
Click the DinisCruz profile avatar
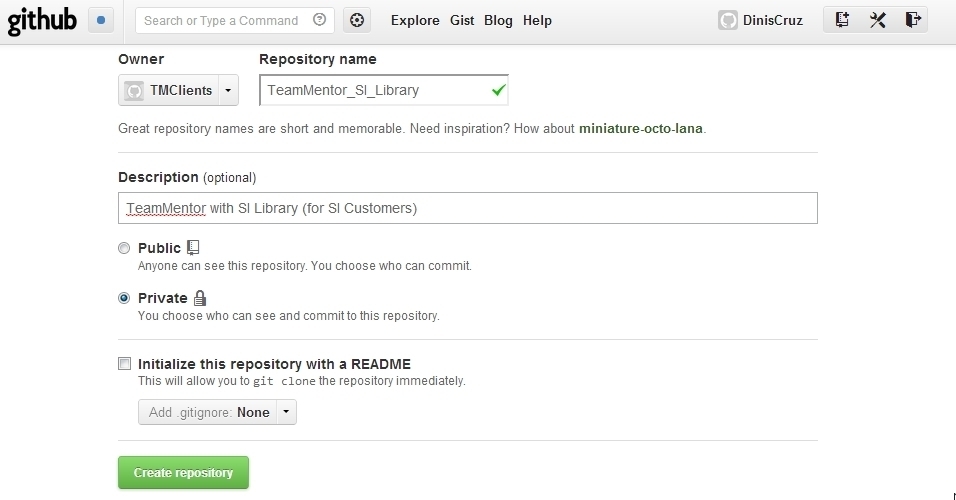[728, 20]
